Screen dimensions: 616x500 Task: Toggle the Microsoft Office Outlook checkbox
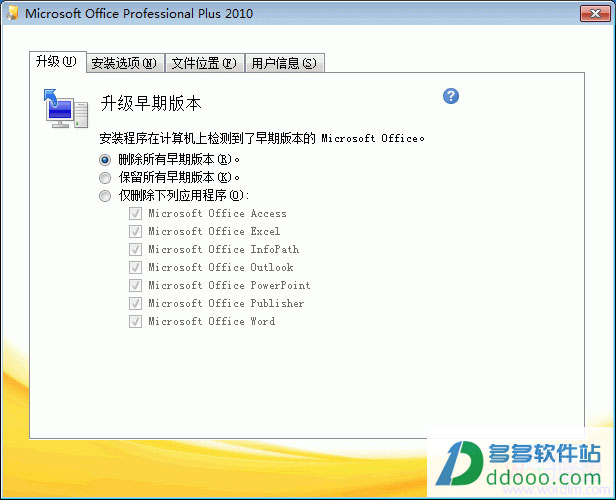(x=135, y=267)
